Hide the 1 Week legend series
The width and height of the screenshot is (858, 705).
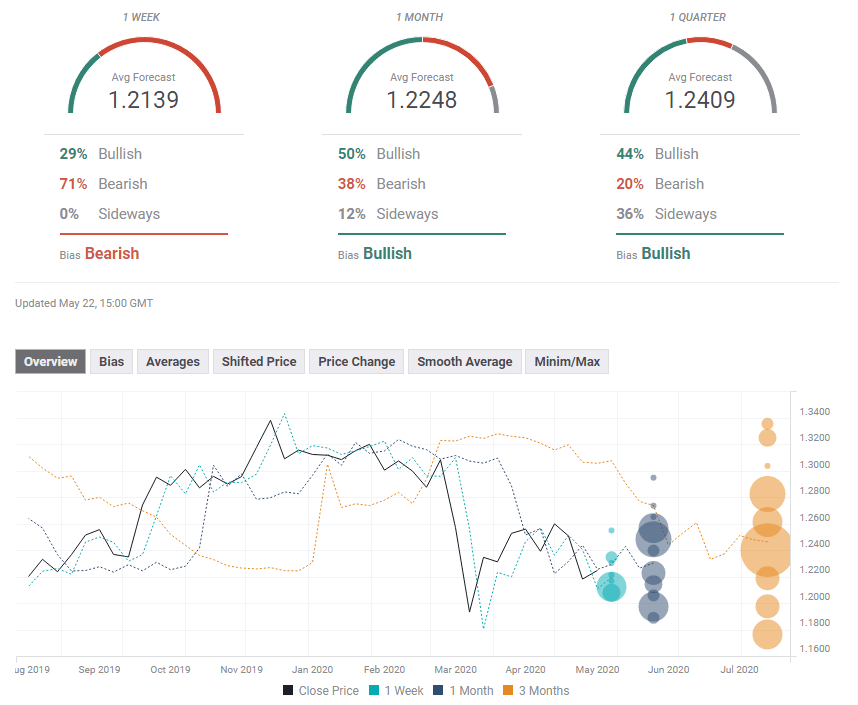click(x=396, y=690)
